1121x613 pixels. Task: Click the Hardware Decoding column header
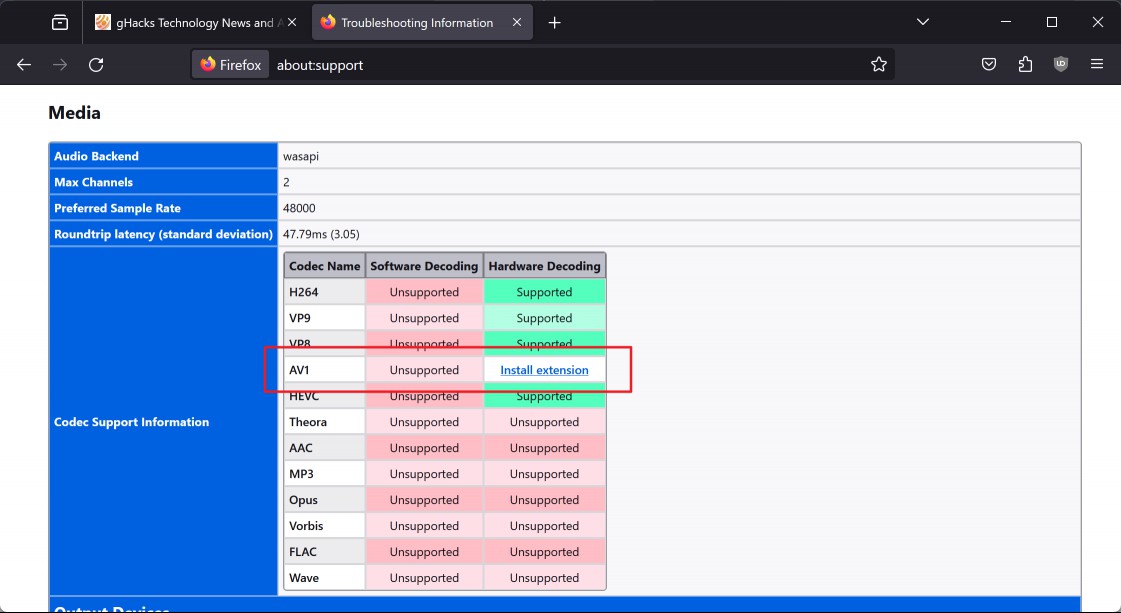click(x=544, y=266)
